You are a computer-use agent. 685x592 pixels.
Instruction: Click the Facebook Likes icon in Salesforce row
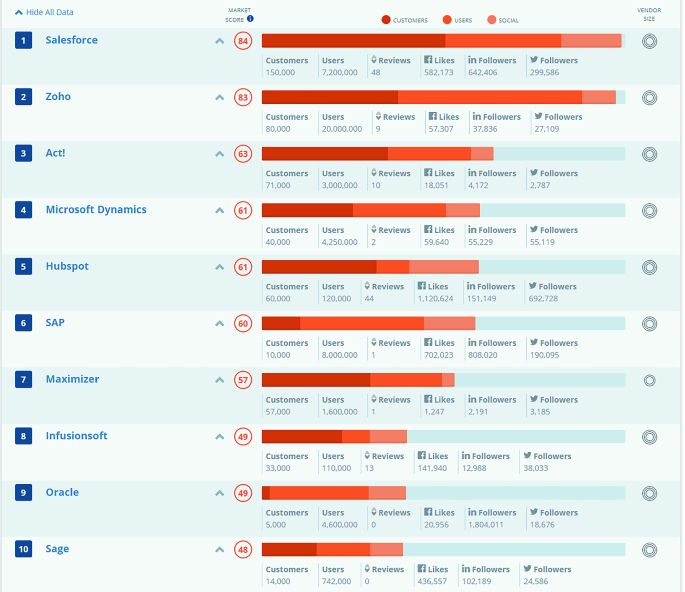[x=428, y=60]
